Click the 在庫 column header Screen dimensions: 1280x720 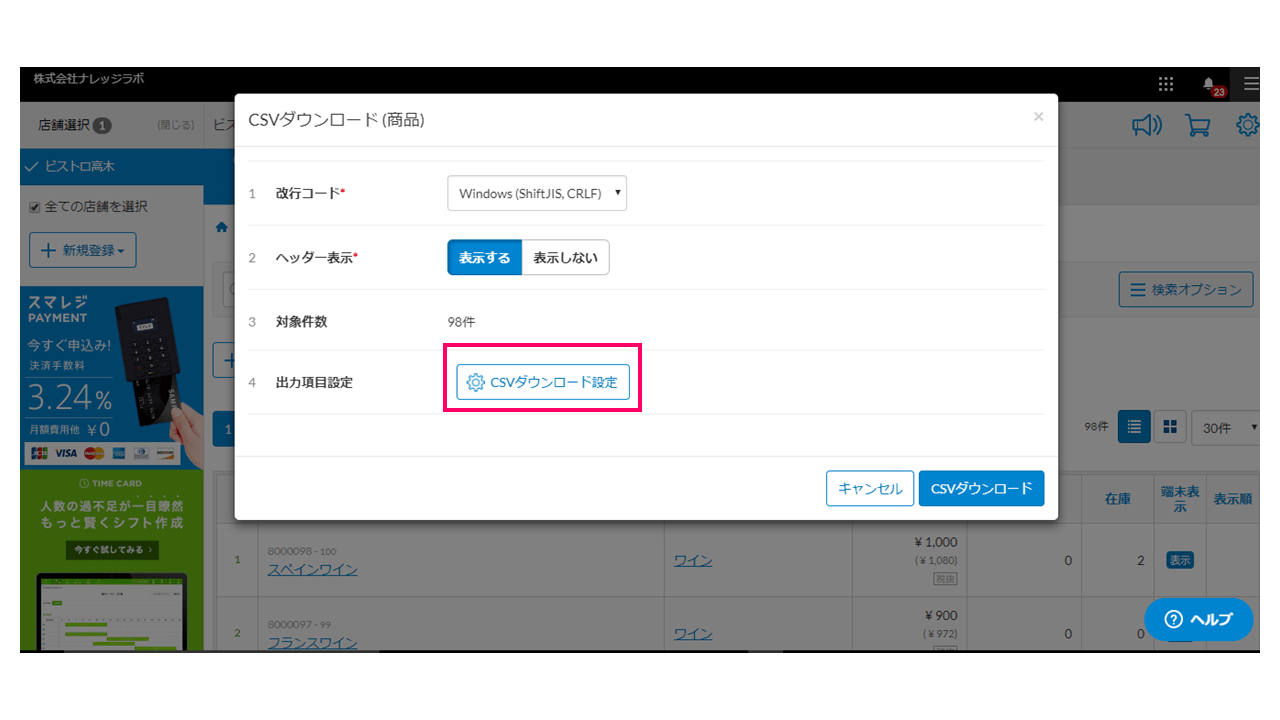tap(1118, 498)
